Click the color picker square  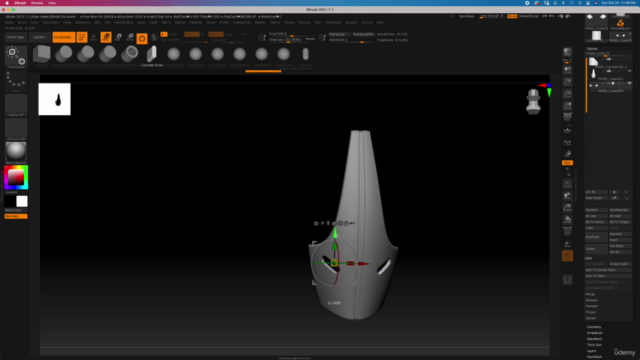click(x=16, y=178)
